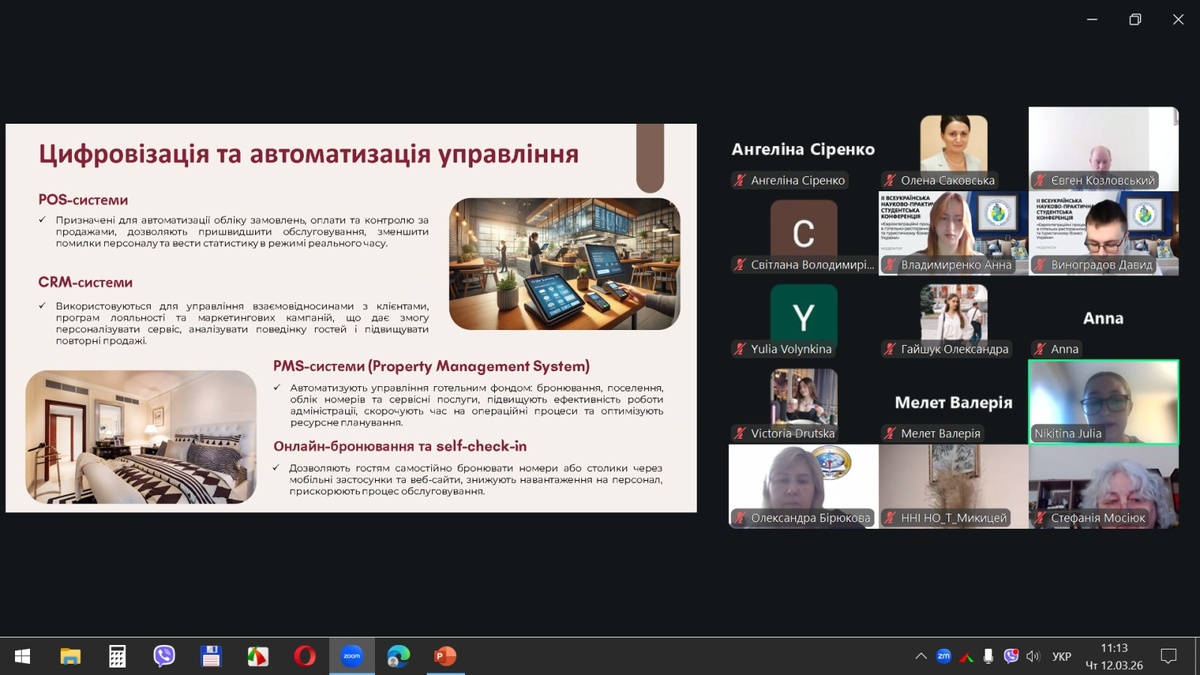Viewport: 1200px width, 675px height.
Task: Click the Zoom icon in the taskbar
Action: click(x=352, y=656)
